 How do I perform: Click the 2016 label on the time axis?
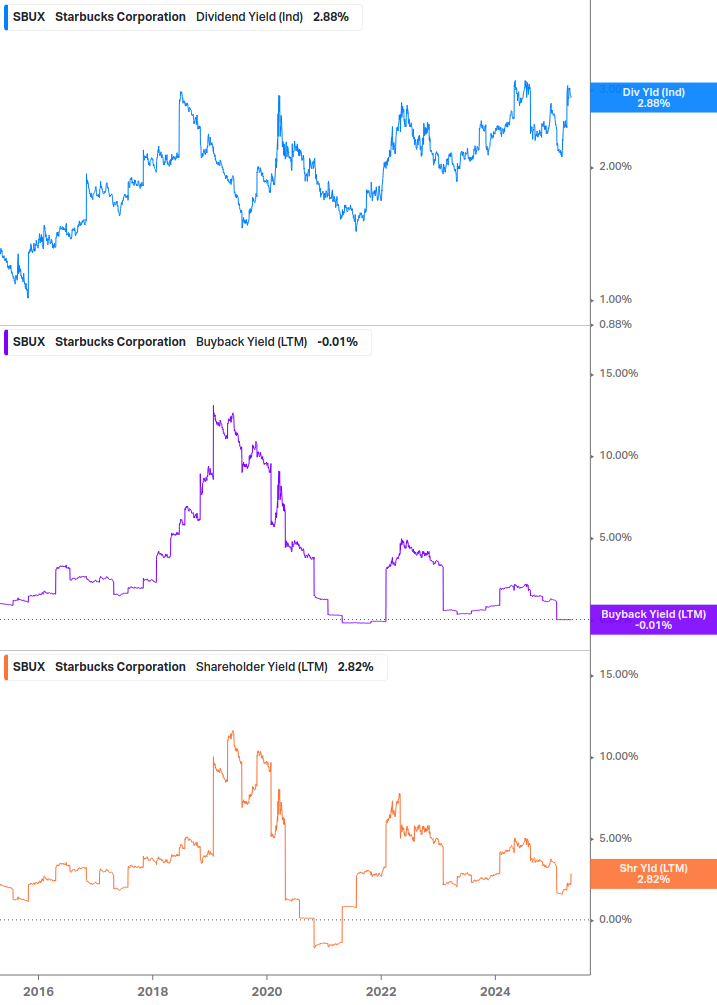point(38,992)
